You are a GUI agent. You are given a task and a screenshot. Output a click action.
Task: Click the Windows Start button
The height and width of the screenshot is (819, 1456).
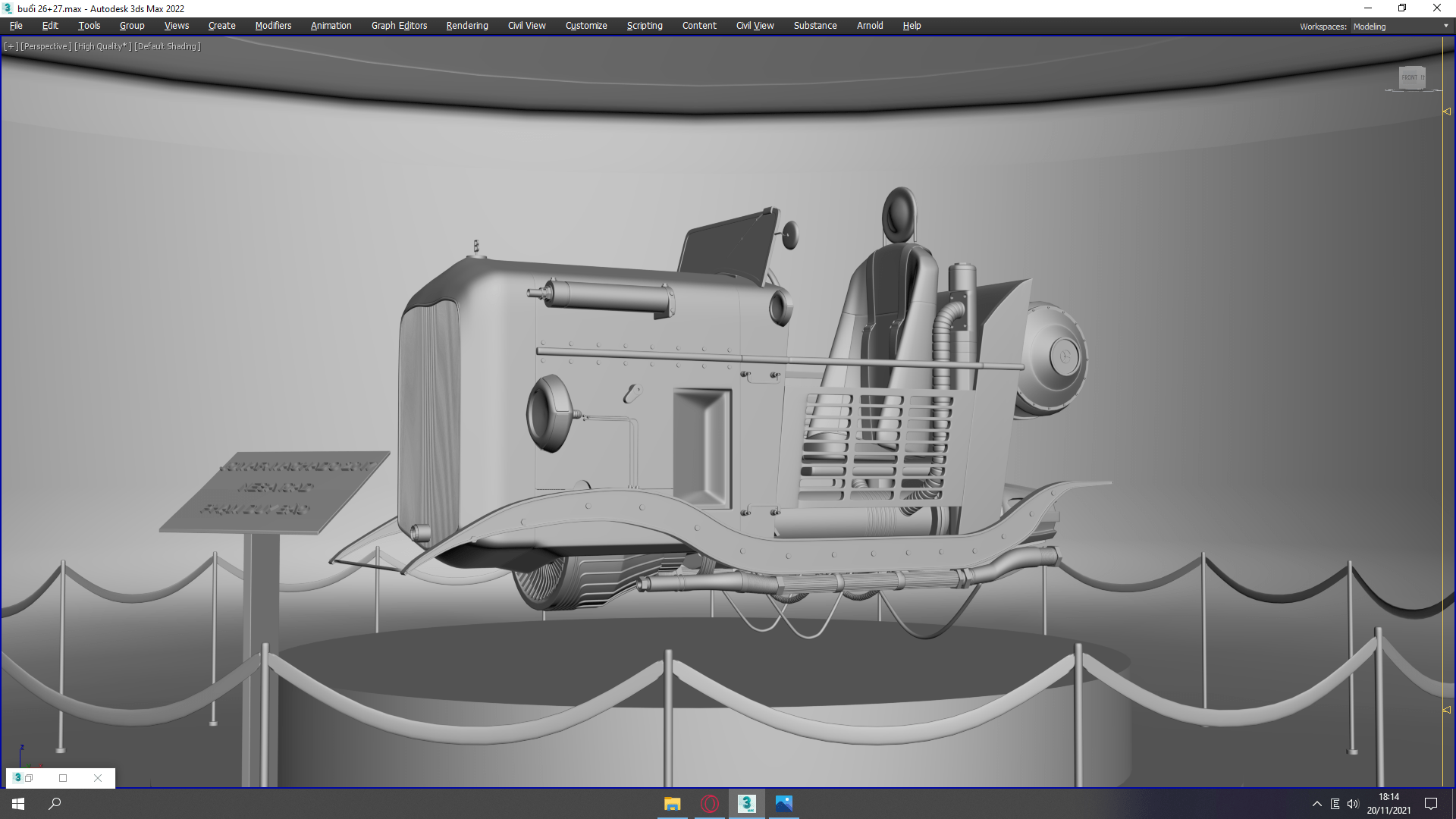pyautogui.click(x=18, y=804)
